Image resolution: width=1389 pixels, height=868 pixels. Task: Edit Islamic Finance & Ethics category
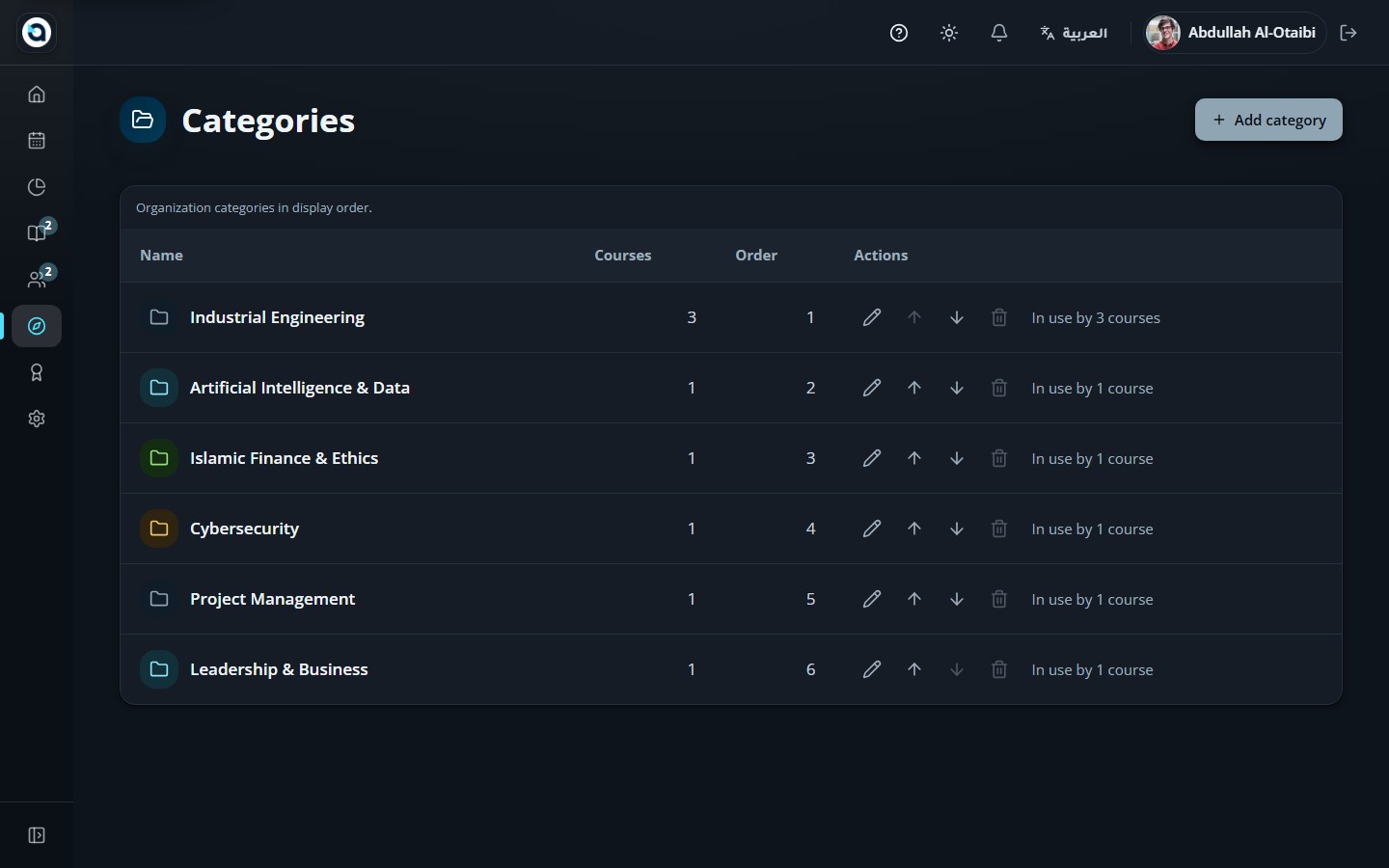pyautogui.click(x=872, y=458)
